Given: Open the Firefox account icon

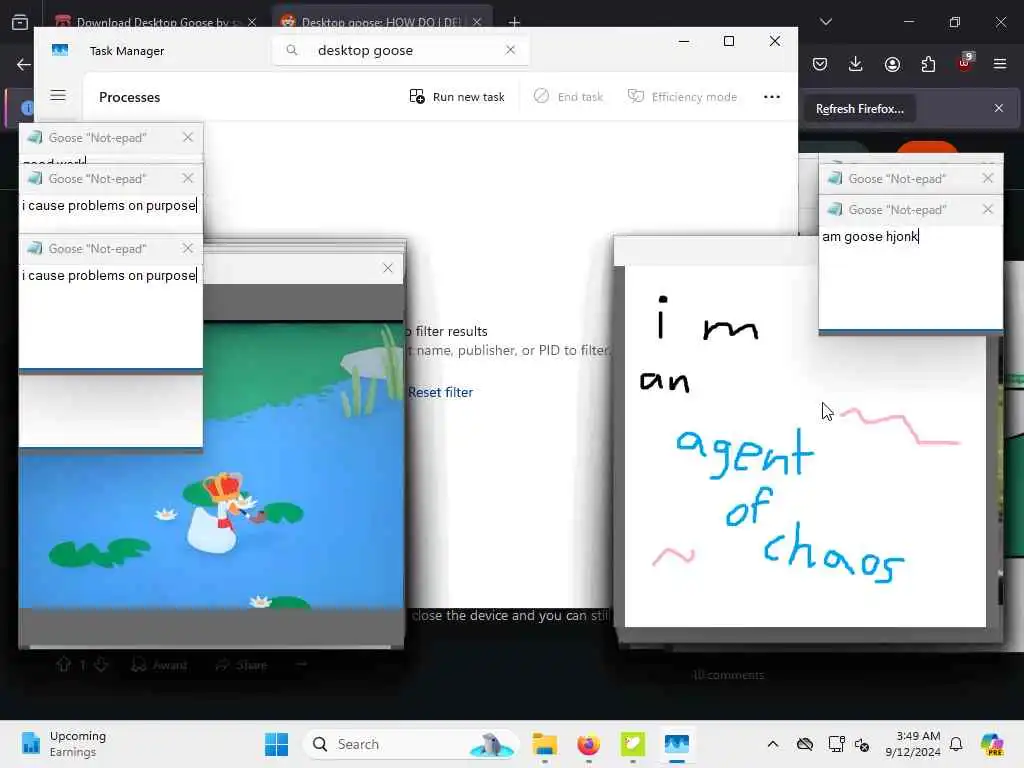Looking at the screenshot, I should (x=892, y=64).
